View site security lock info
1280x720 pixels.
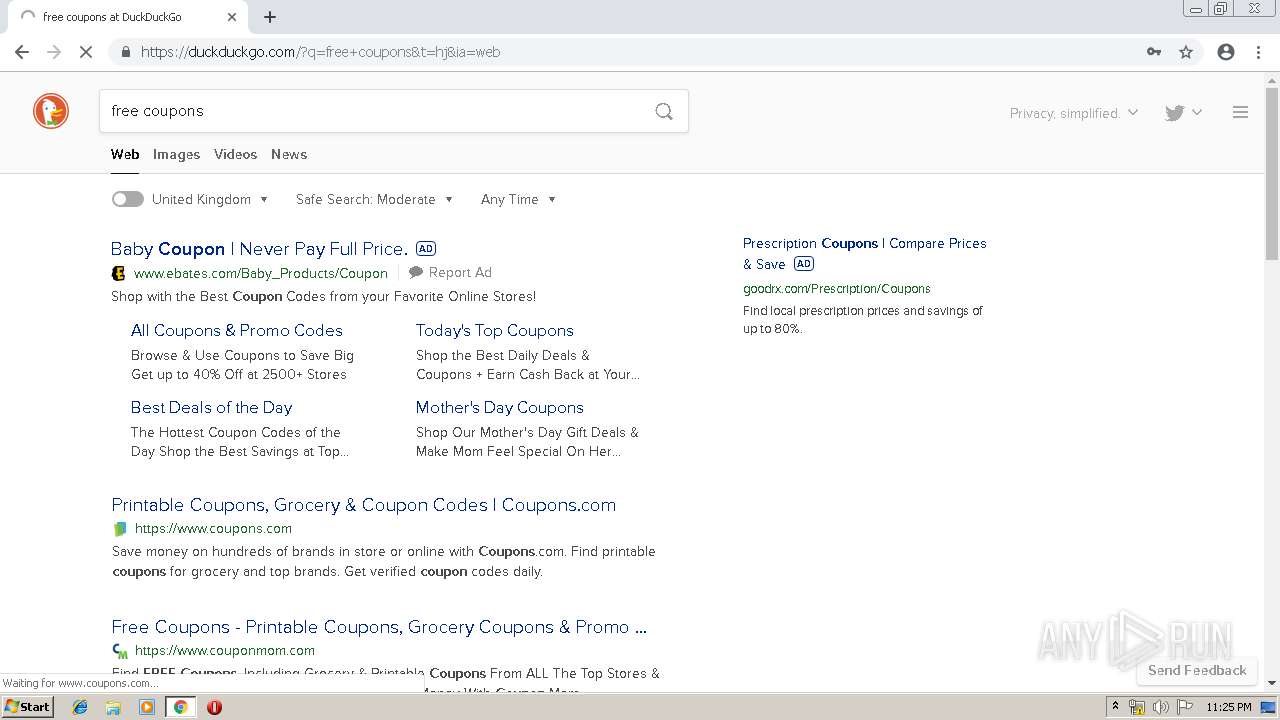[126, 52]
